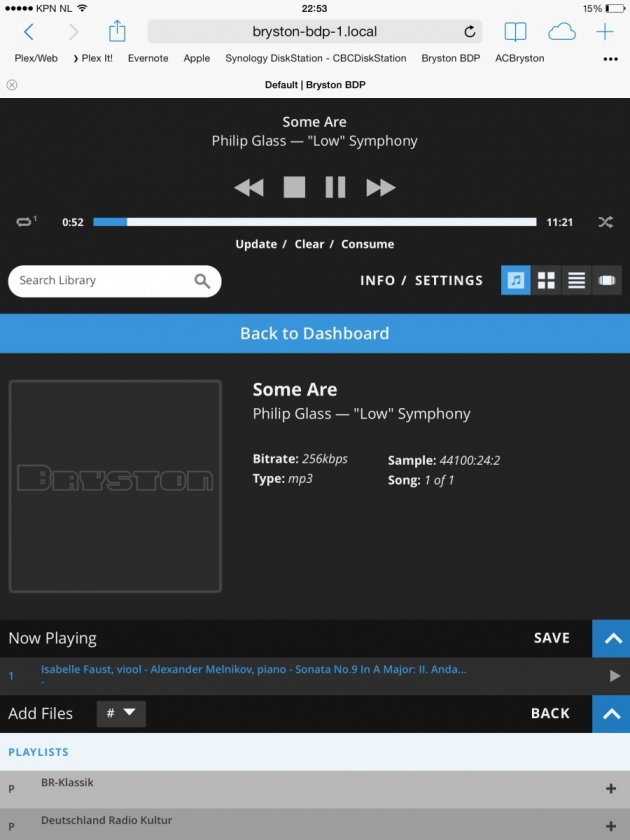Skip back to previous track

click(249, 188)
